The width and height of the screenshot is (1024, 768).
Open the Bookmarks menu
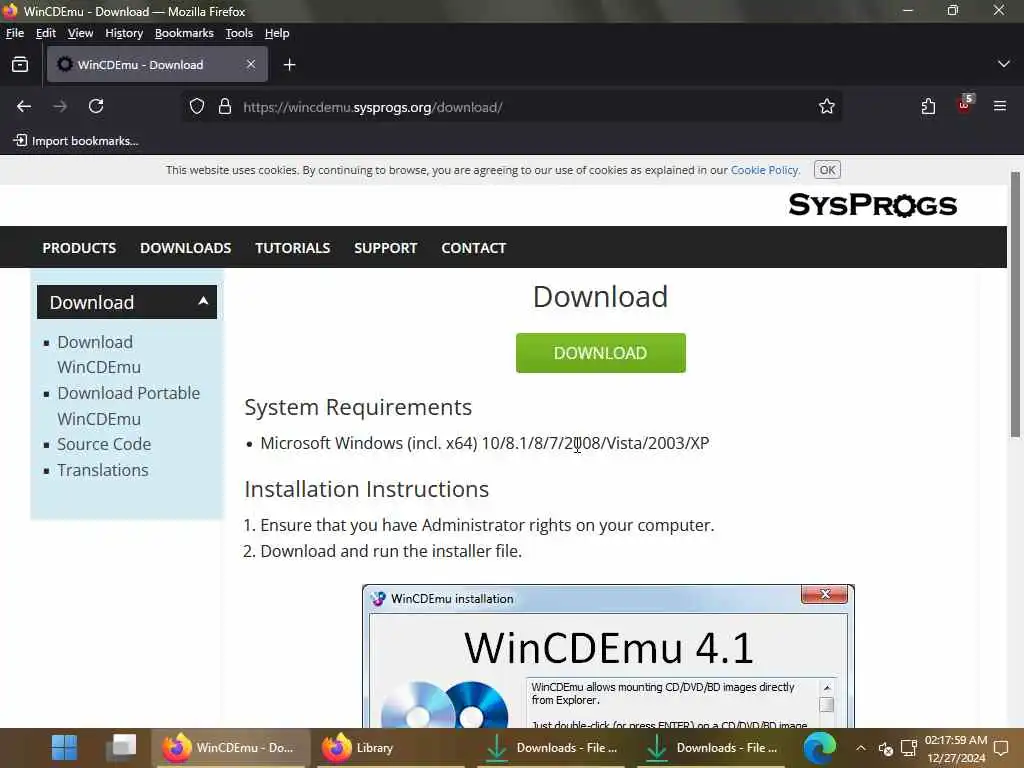(184, 33)
